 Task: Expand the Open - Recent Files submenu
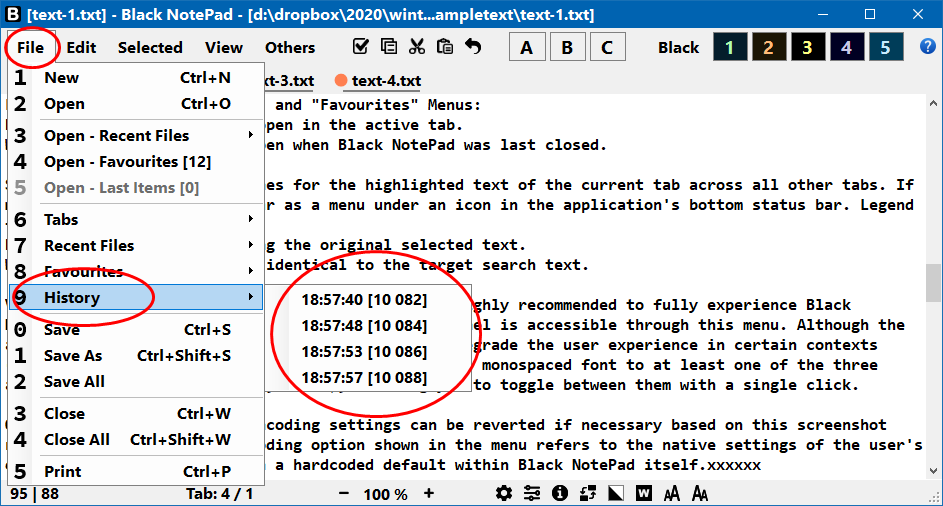[137, 135]
